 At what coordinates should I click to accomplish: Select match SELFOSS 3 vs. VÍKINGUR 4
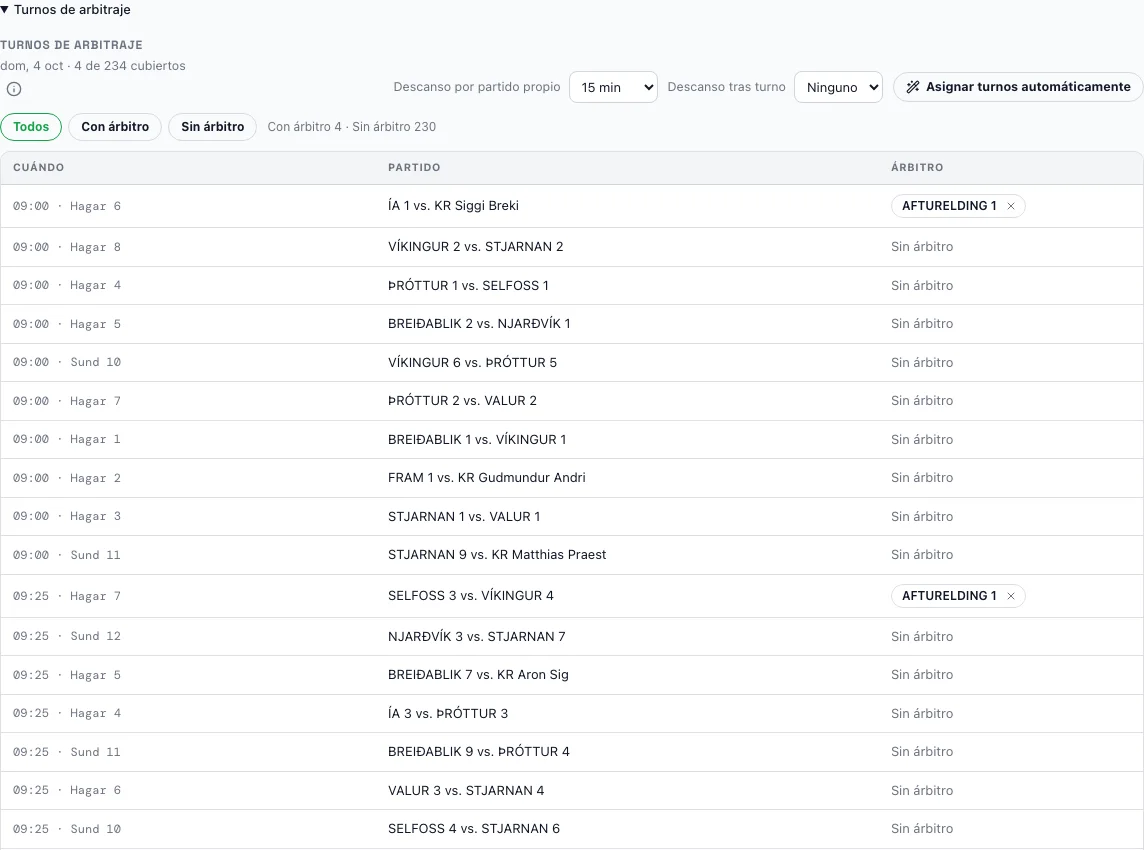click(x=471, y=596)
